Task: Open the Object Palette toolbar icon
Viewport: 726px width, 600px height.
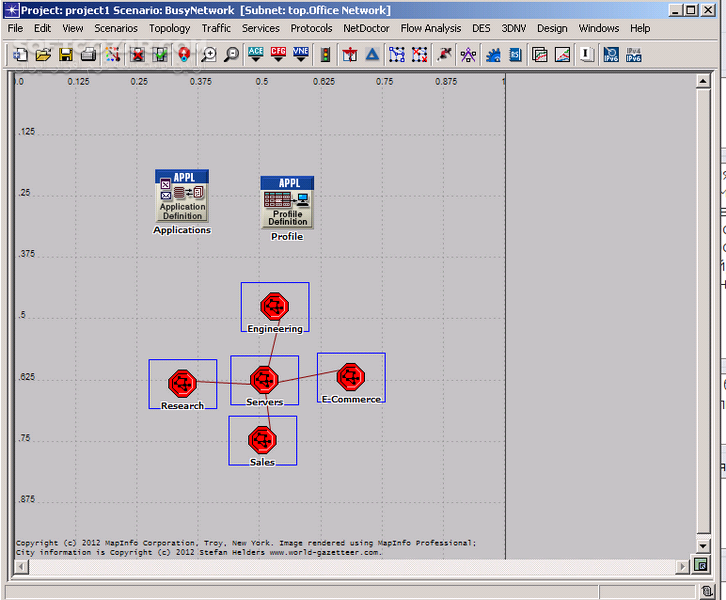Action: pyautogui.click(x=113, y=55)
